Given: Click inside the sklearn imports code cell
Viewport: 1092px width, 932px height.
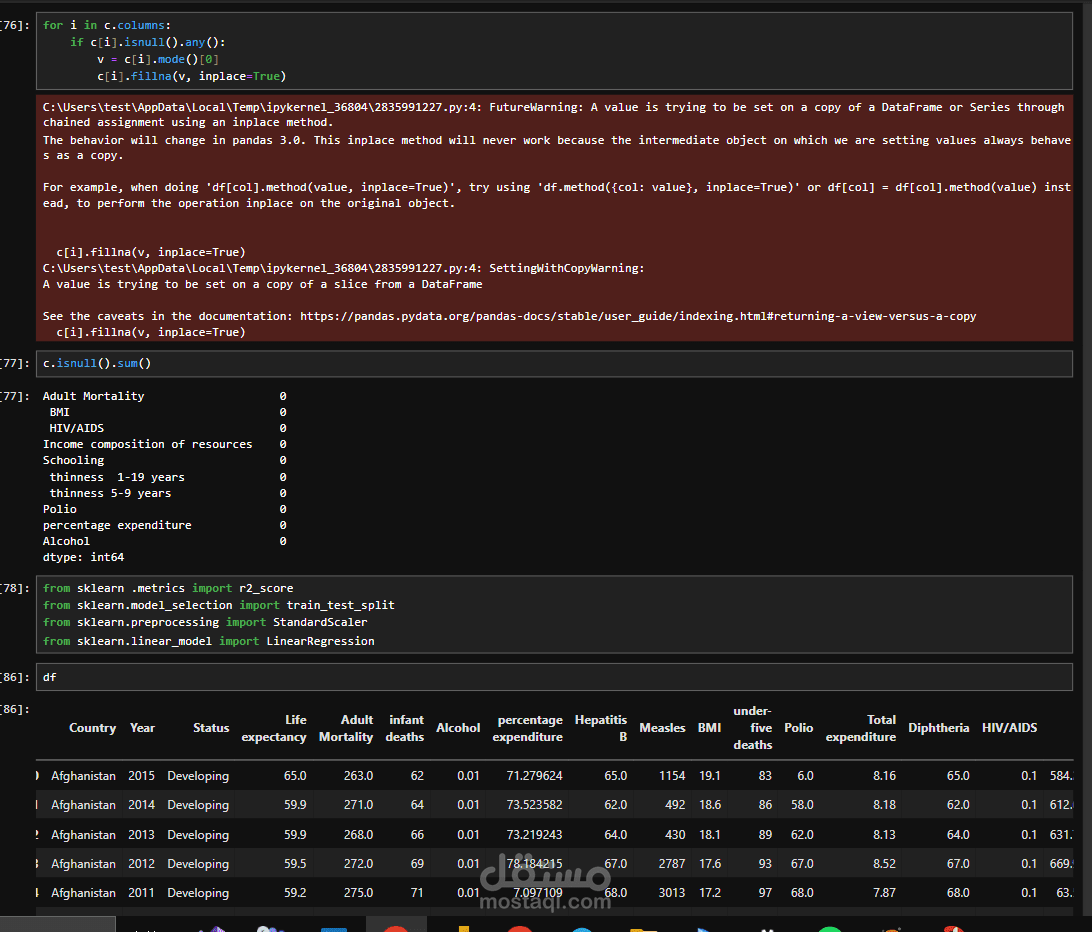Looking at the screenshot, I should (x=554, y=614).
